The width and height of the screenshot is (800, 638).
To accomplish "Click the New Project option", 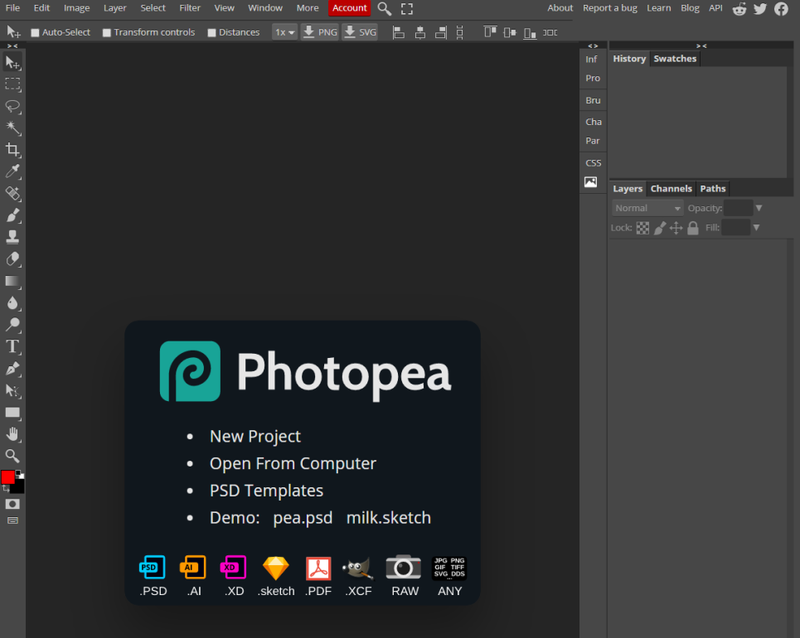I will coord(255,436).
